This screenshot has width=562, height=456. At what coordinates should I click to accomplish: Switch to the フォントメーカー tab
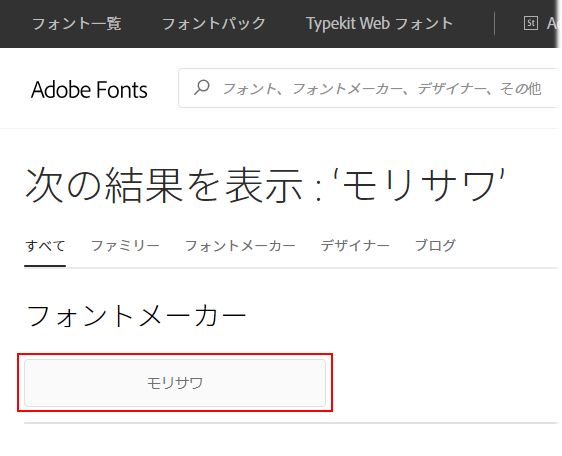point(240,246)
